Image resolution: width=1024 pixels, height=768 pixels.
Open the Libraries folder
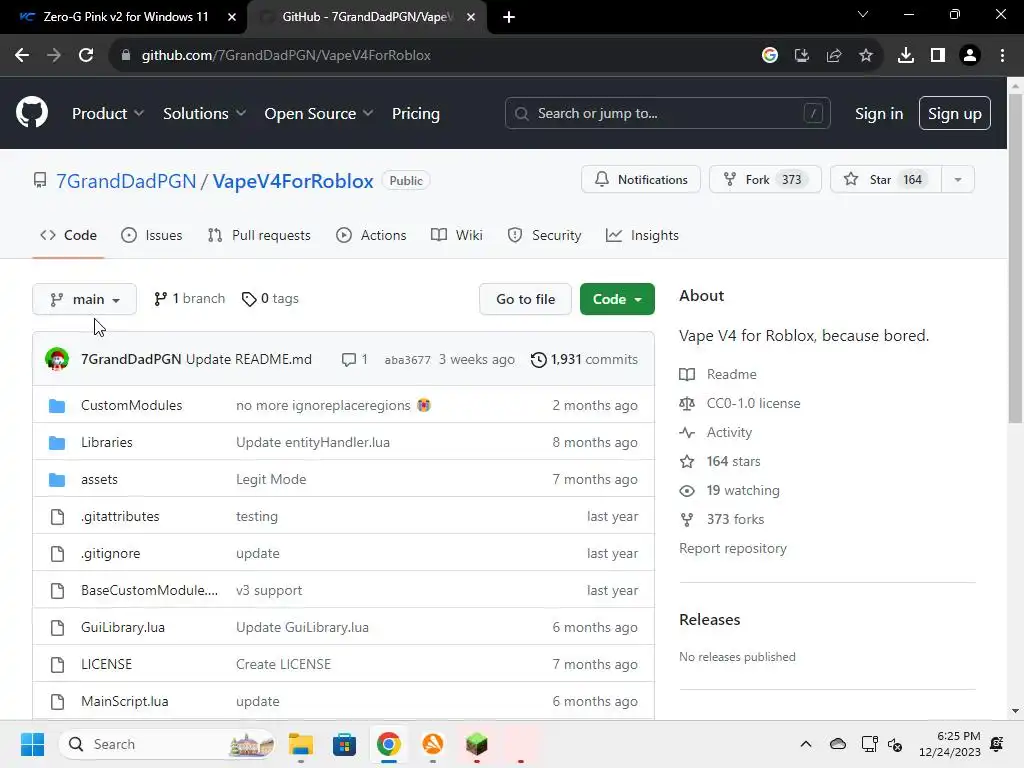(106, 442)
